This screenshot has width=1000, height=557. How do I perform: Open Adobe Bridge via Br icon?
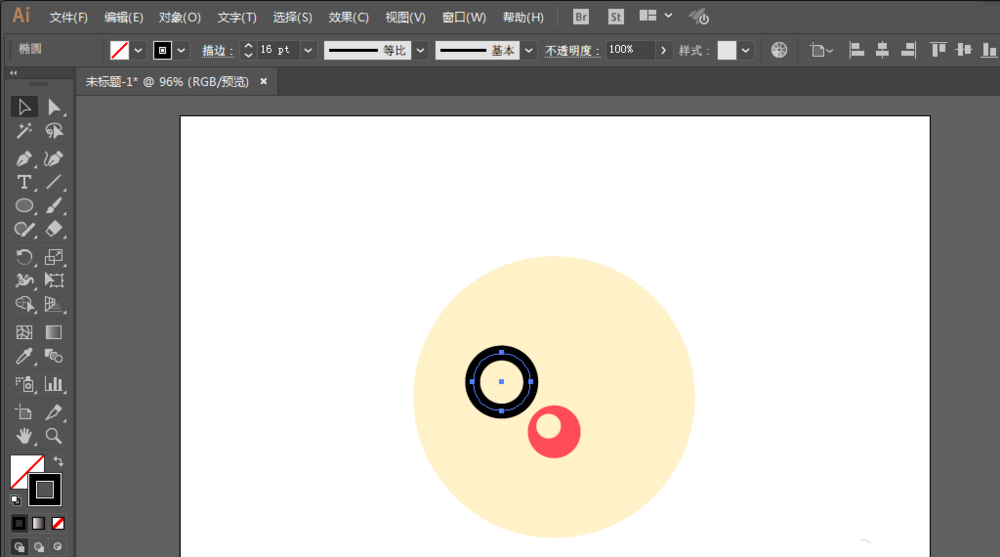581,17
